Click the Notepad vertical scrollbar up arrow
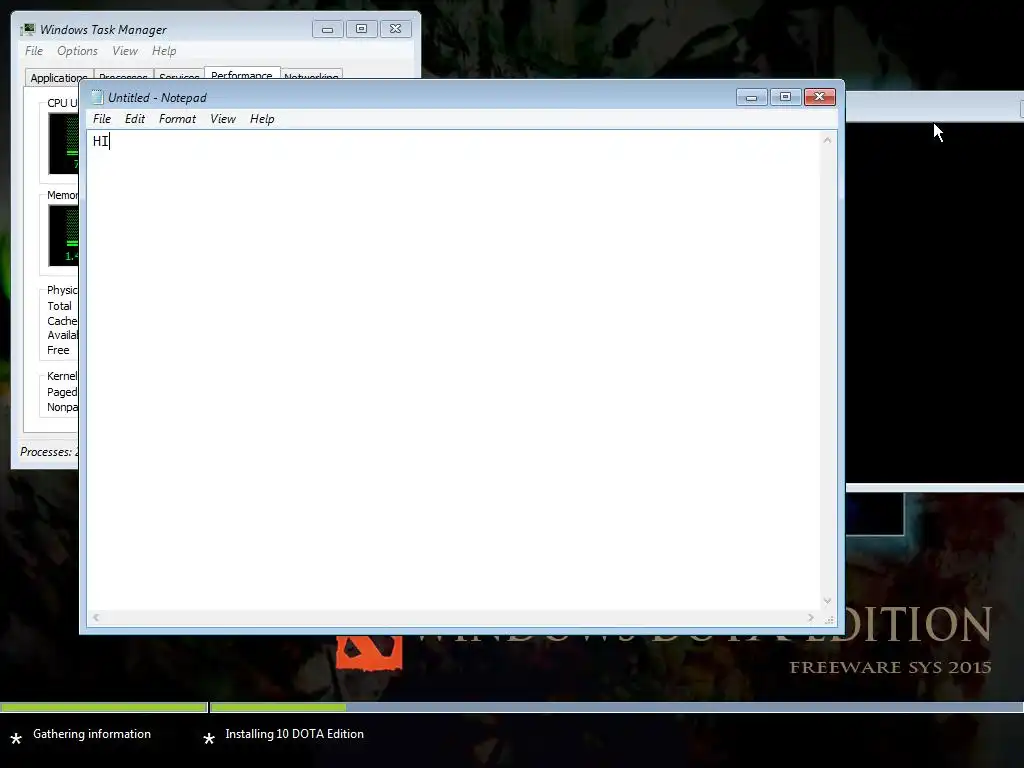This screenshot has height=768, width=1024. click(x=827, y=140)
